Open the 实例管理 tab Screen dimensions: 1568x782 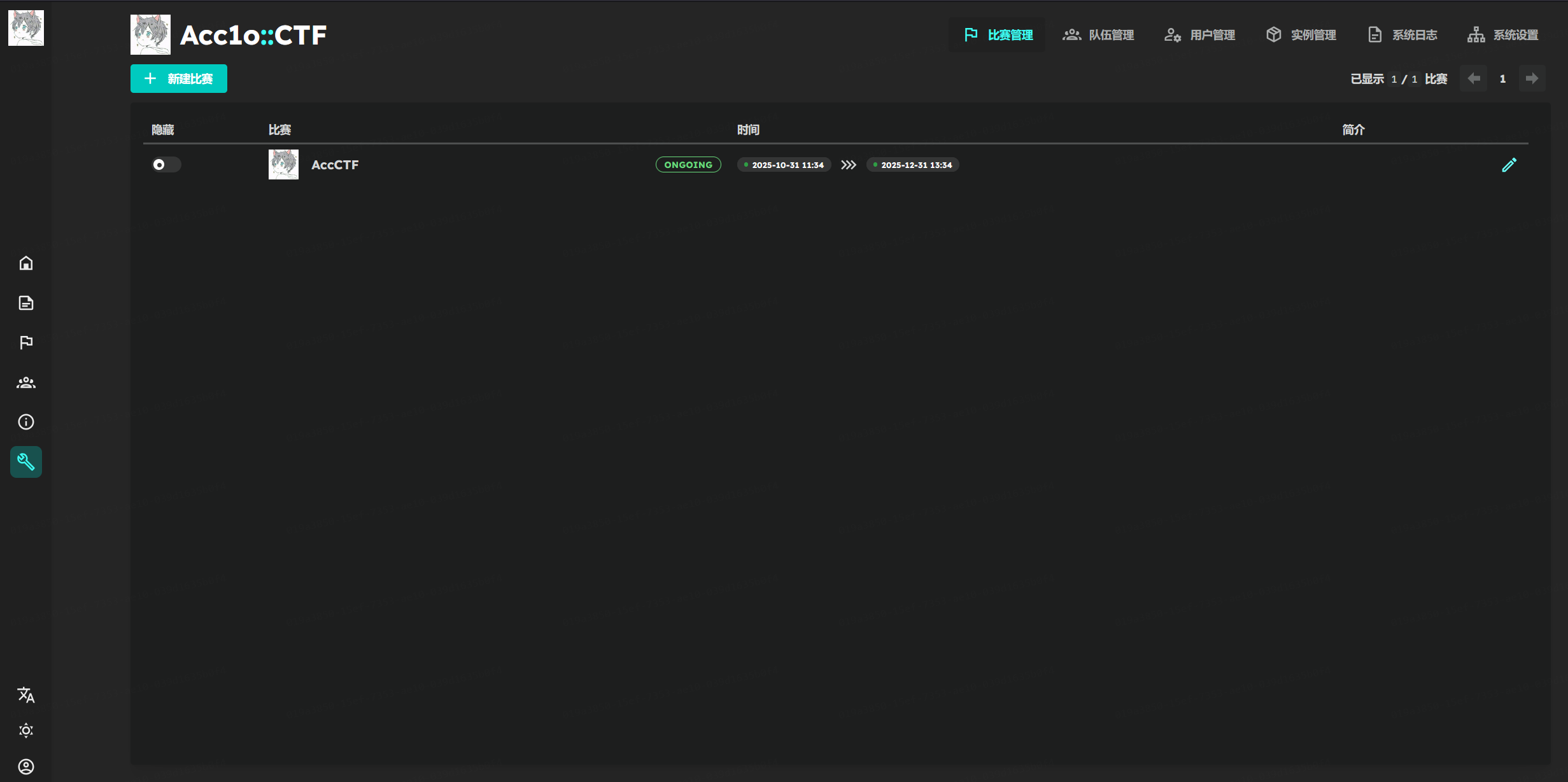click(x=1301, y=35)
